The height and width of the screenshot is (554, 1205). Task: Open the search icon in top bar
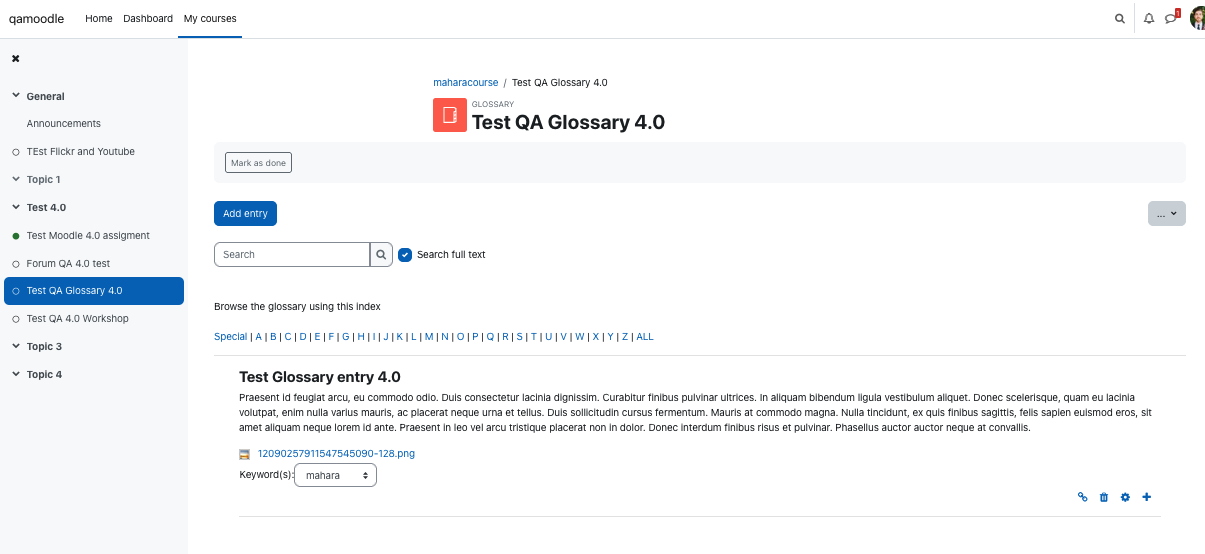click(x=1120, y=18)
